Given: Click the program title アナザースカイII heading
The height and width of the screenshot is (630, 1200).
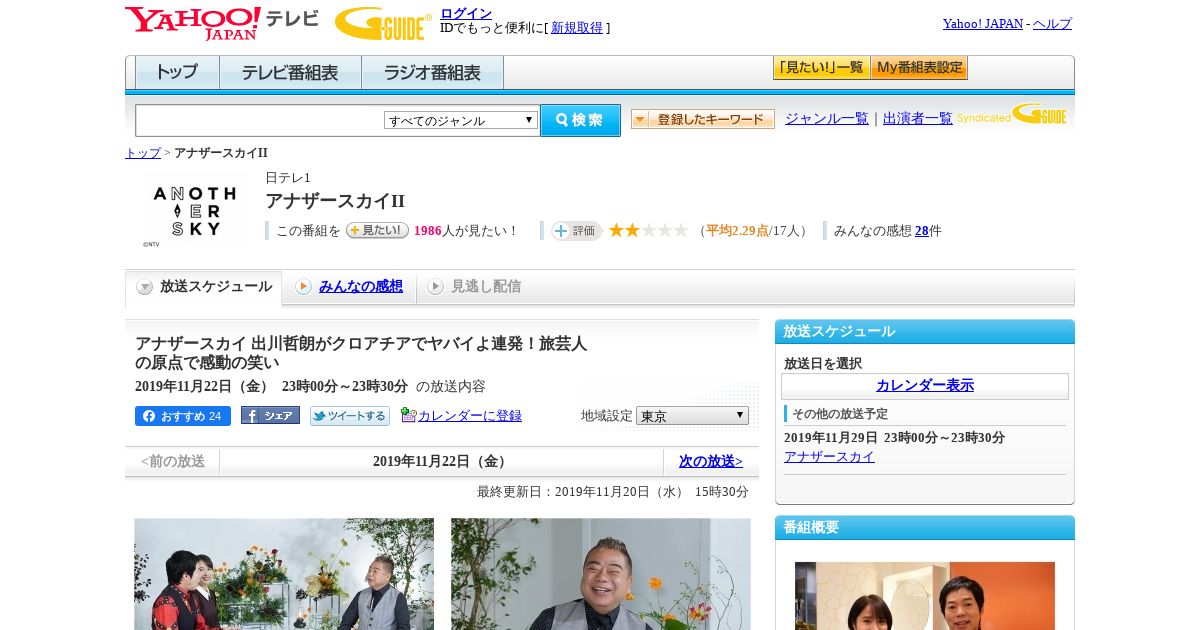Looking at the screenshot, I should (x=335, y=200).
